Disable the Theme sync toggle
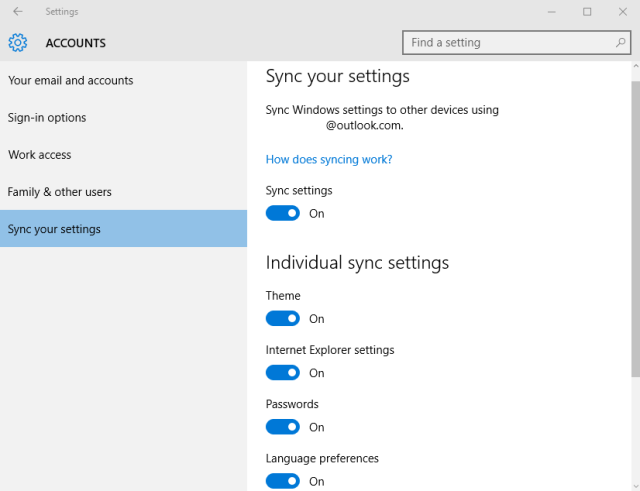Viewport: 640px width, 491px height. pos(282,319)
